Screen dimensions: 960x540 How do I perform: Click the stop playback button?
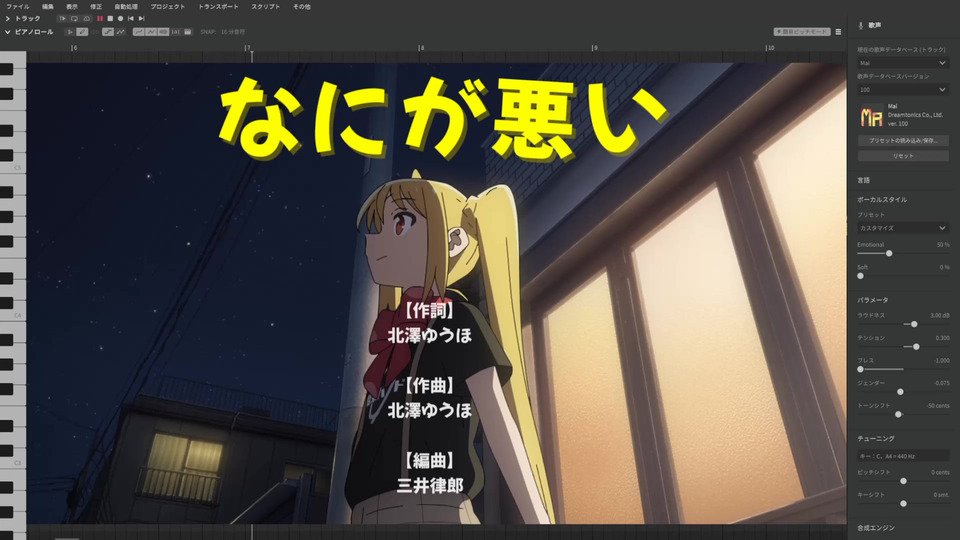pyautogui.click(x=110, y=19)
